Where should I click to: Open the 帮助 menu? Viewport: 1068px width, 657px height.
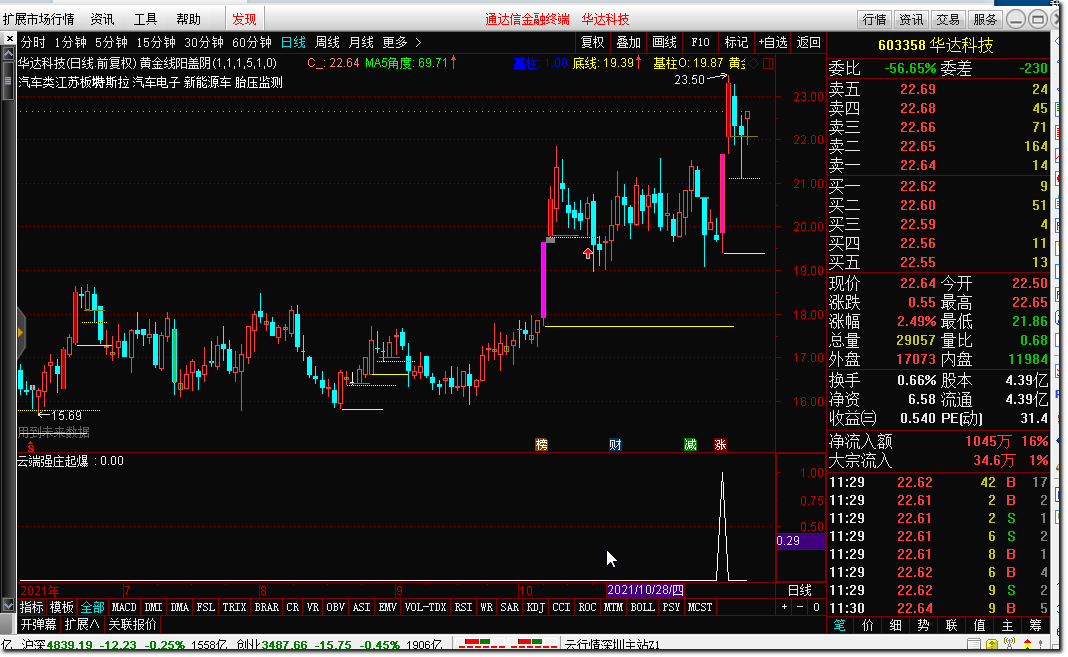click(x=189, y=19)
